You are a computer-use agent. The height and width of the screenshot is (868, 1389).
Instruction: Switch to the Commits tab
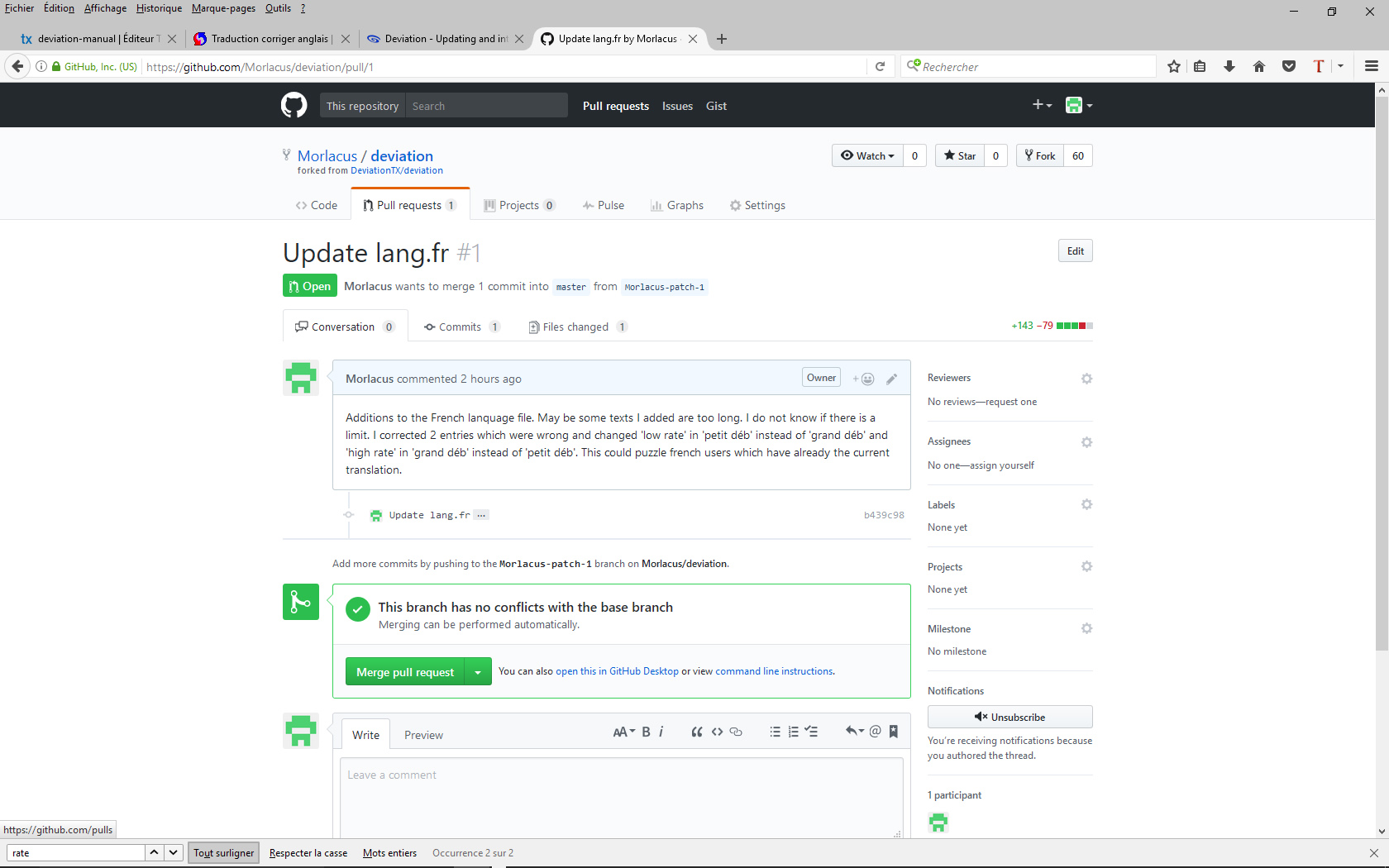click(461, 327)
